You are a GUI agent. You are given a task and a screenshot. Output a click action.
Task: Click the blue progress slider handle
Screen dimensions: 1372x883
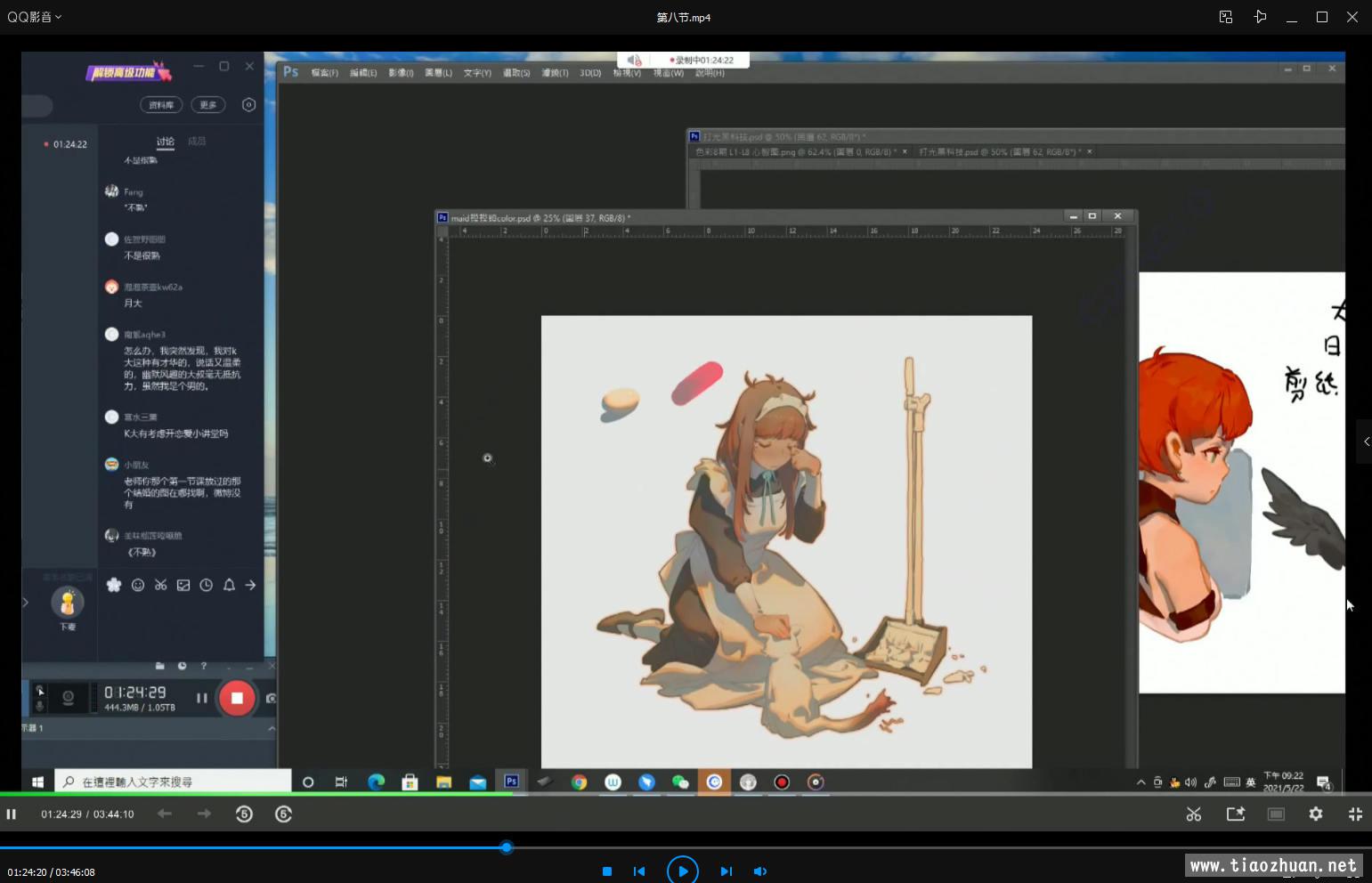[x=507, y=847]
